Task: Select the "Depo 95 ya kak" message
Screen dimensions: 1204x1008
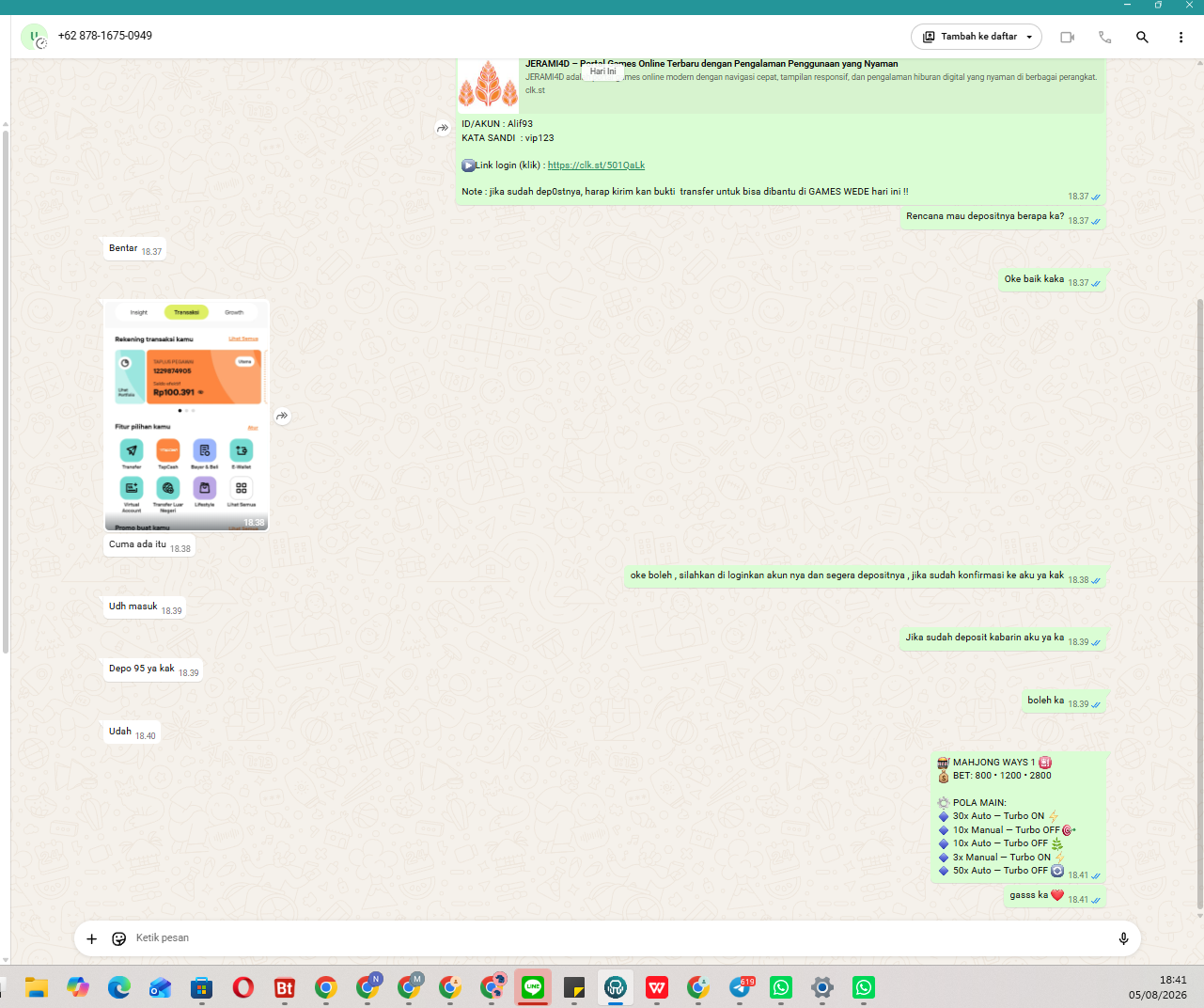Action: coord(153,669)
